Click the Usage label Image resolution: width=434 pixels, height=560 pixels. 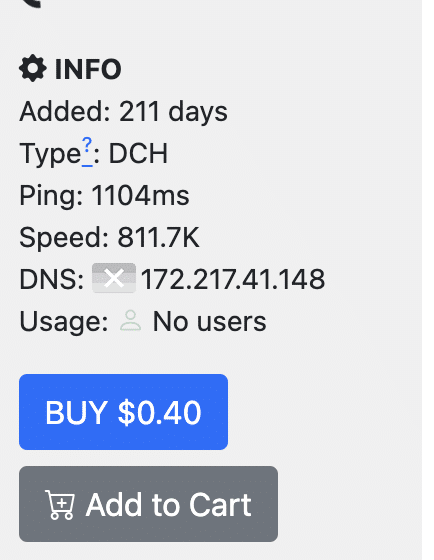(x=64, y=322)
